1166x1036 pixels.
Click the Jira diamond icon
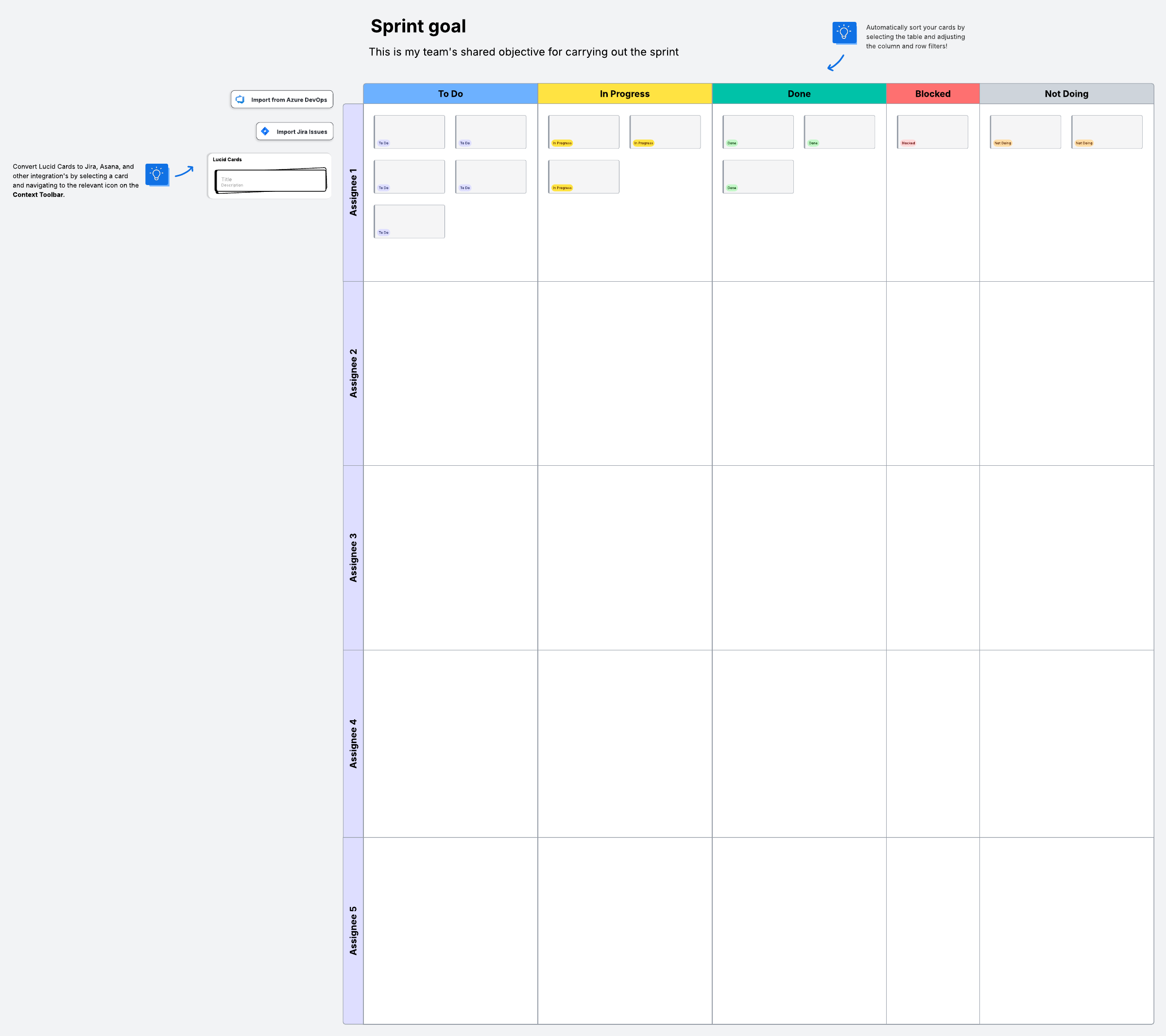[x=265, y=131]
